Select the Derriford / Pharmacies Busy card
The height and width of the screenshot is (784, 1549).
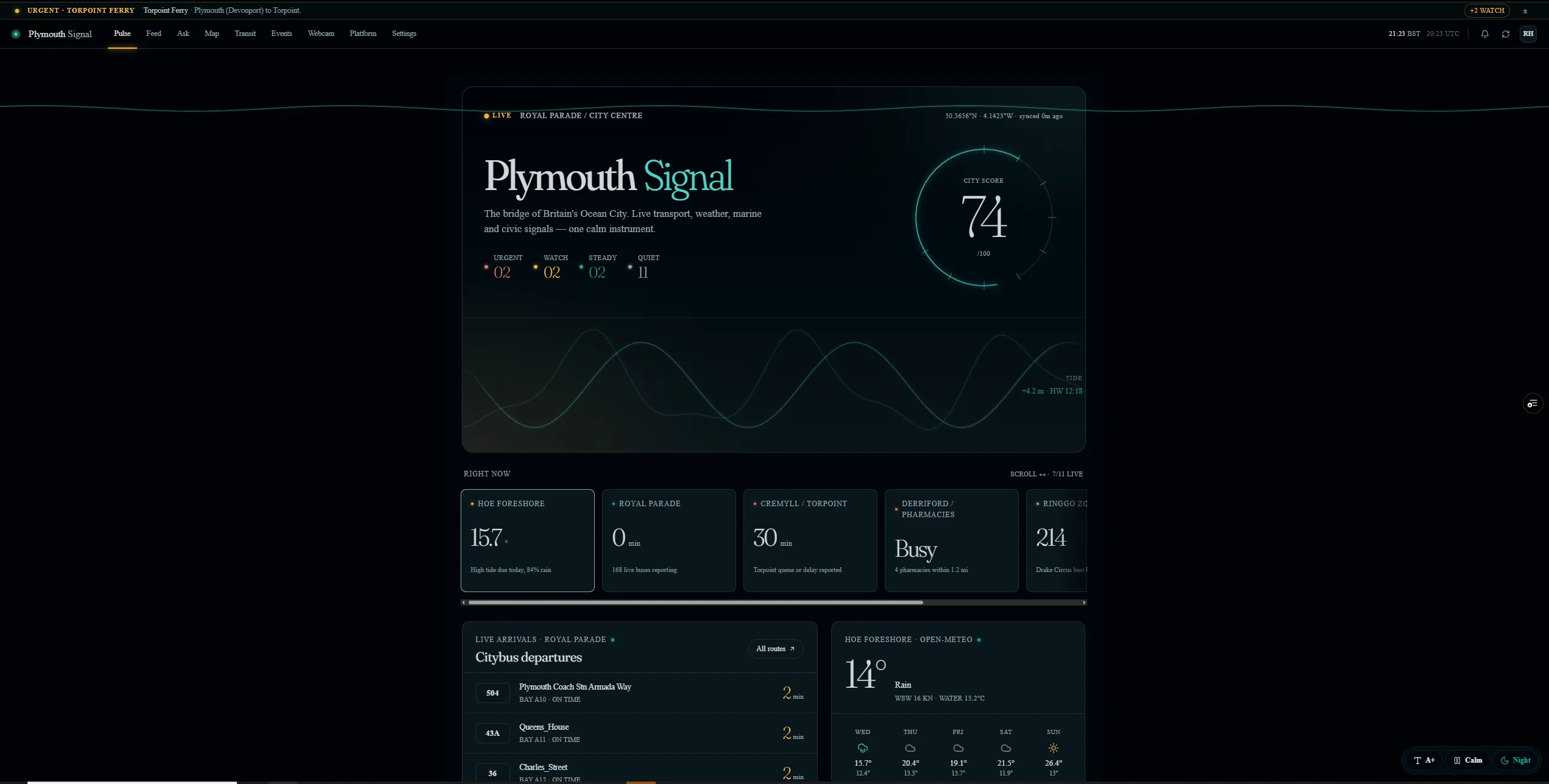click(x=951, y=540)
